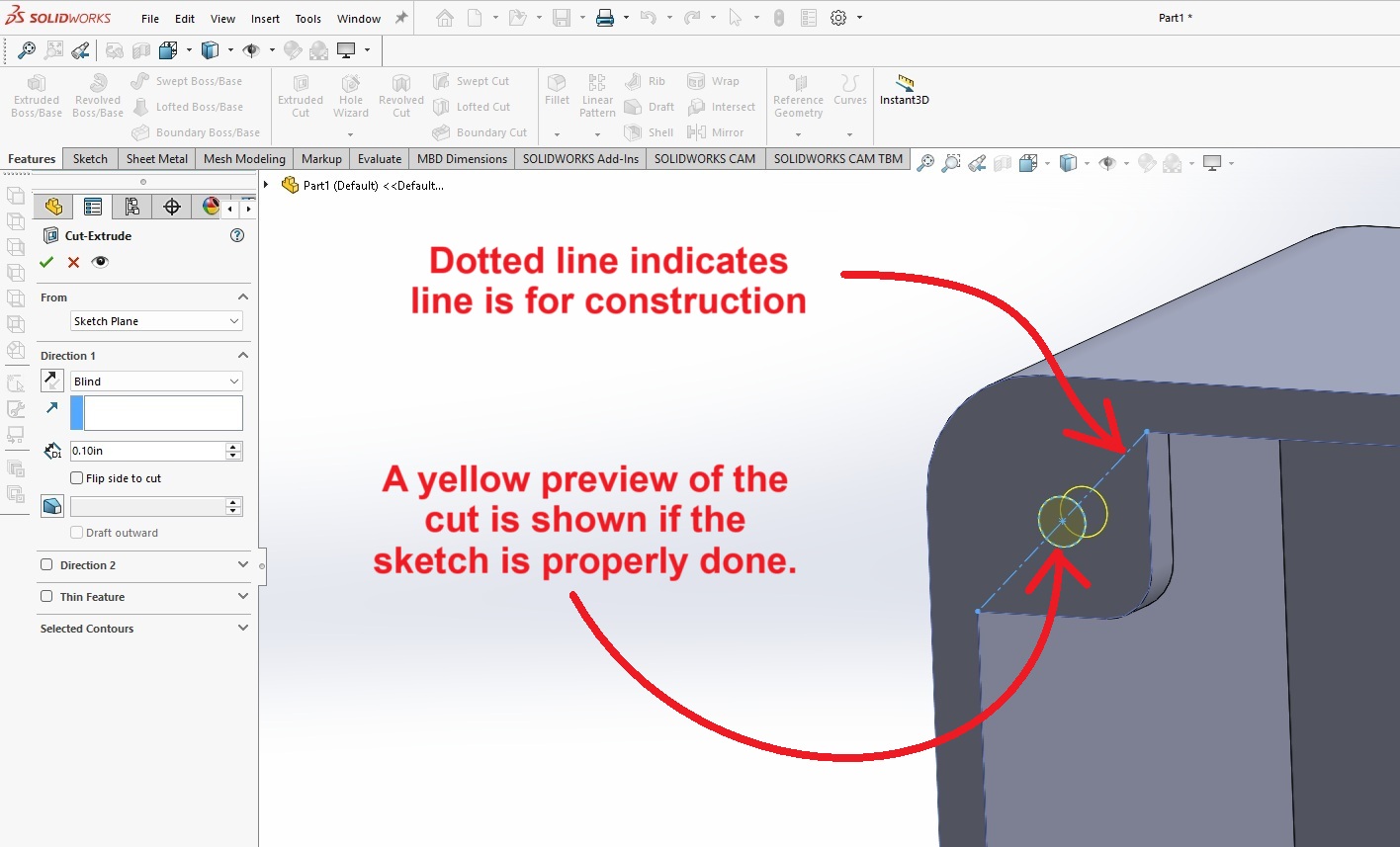Open the Cut-Extrude help icon
The image size is (1400, 847).
[236, 236]
